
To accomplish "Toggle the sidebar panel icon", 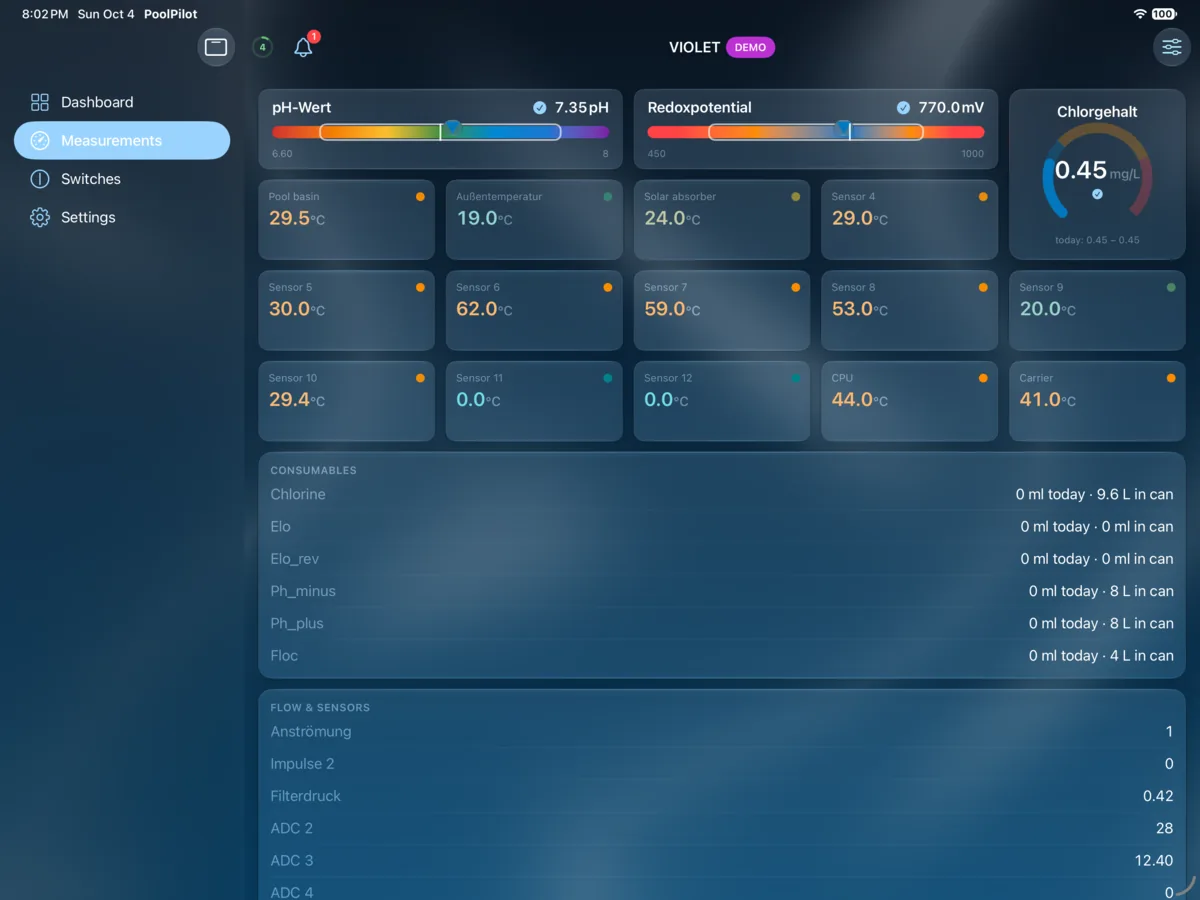I will (216, 47).
